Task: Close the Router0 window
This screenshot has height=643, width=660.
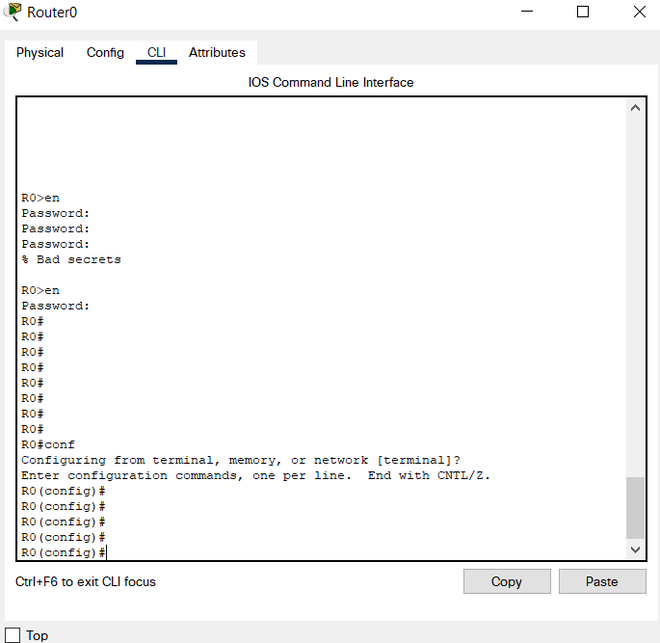Action: [x=638, y=12]
